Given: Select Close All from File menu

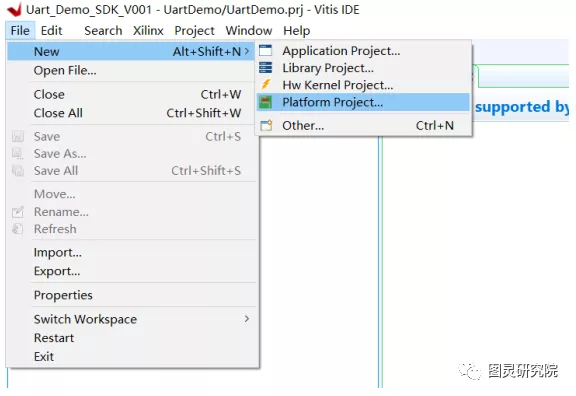Looking at the screenshot, I should click(x=130, y=113).
